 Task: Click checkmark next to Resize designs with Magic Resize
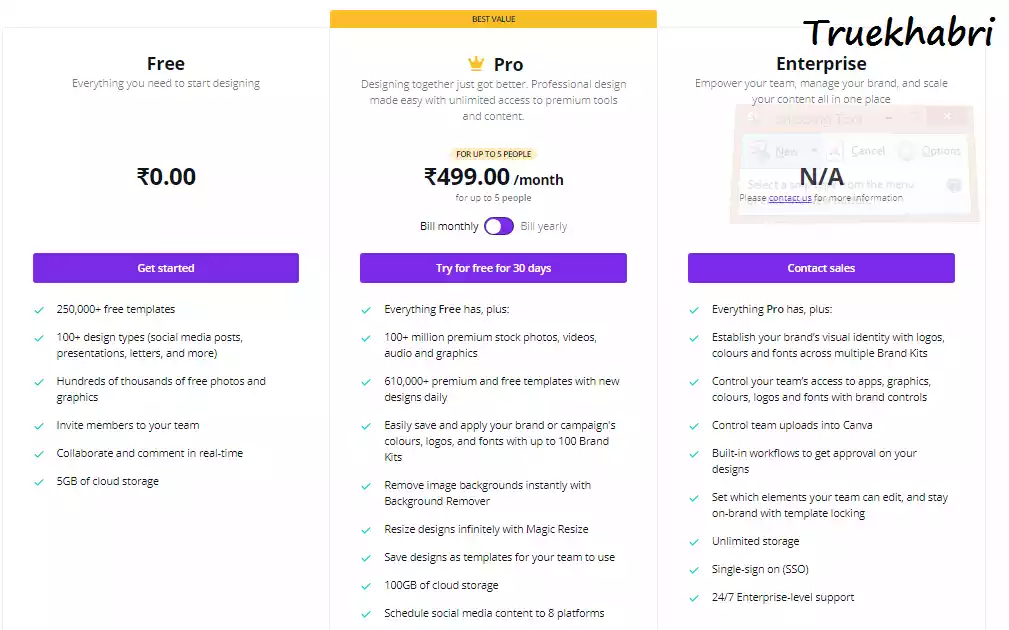tap(366, 530)
